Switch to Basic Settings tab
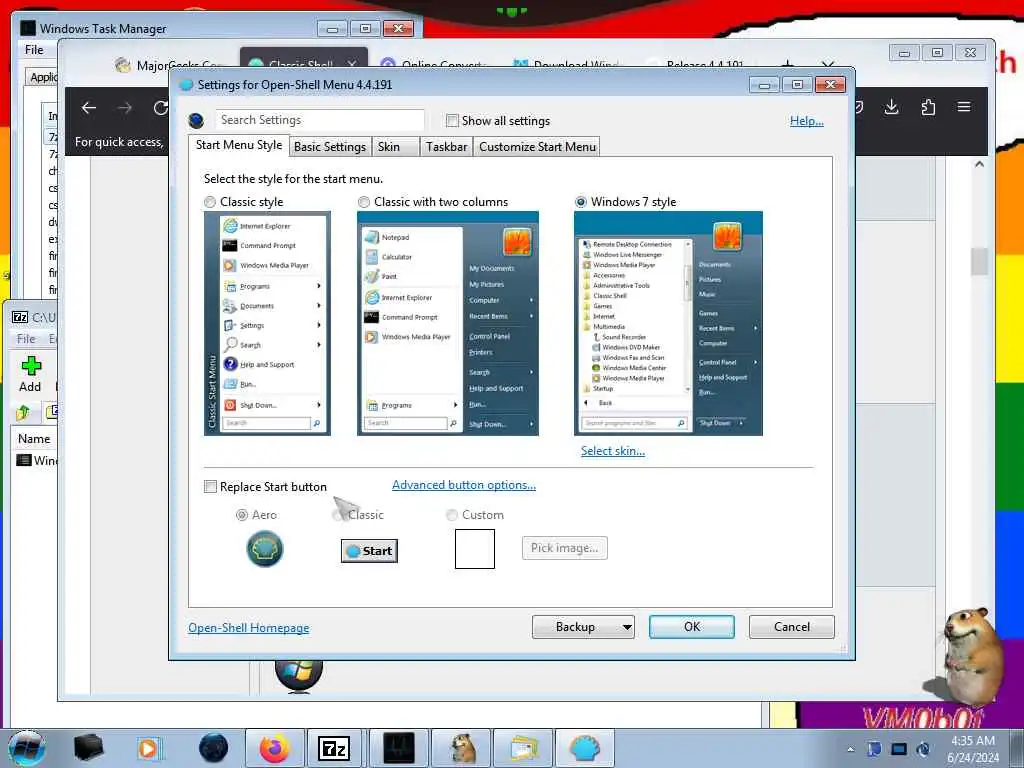Screen dimensions: 1024x768 coord(330,147)
